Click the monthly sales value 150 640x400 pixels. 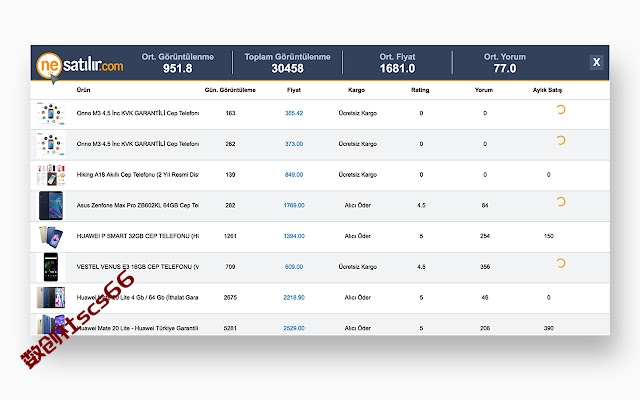549,236
